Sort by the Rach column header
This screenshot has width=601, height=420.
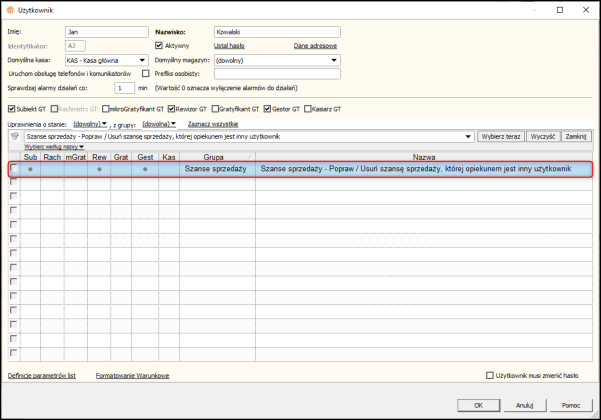click(x=52, y=157)
